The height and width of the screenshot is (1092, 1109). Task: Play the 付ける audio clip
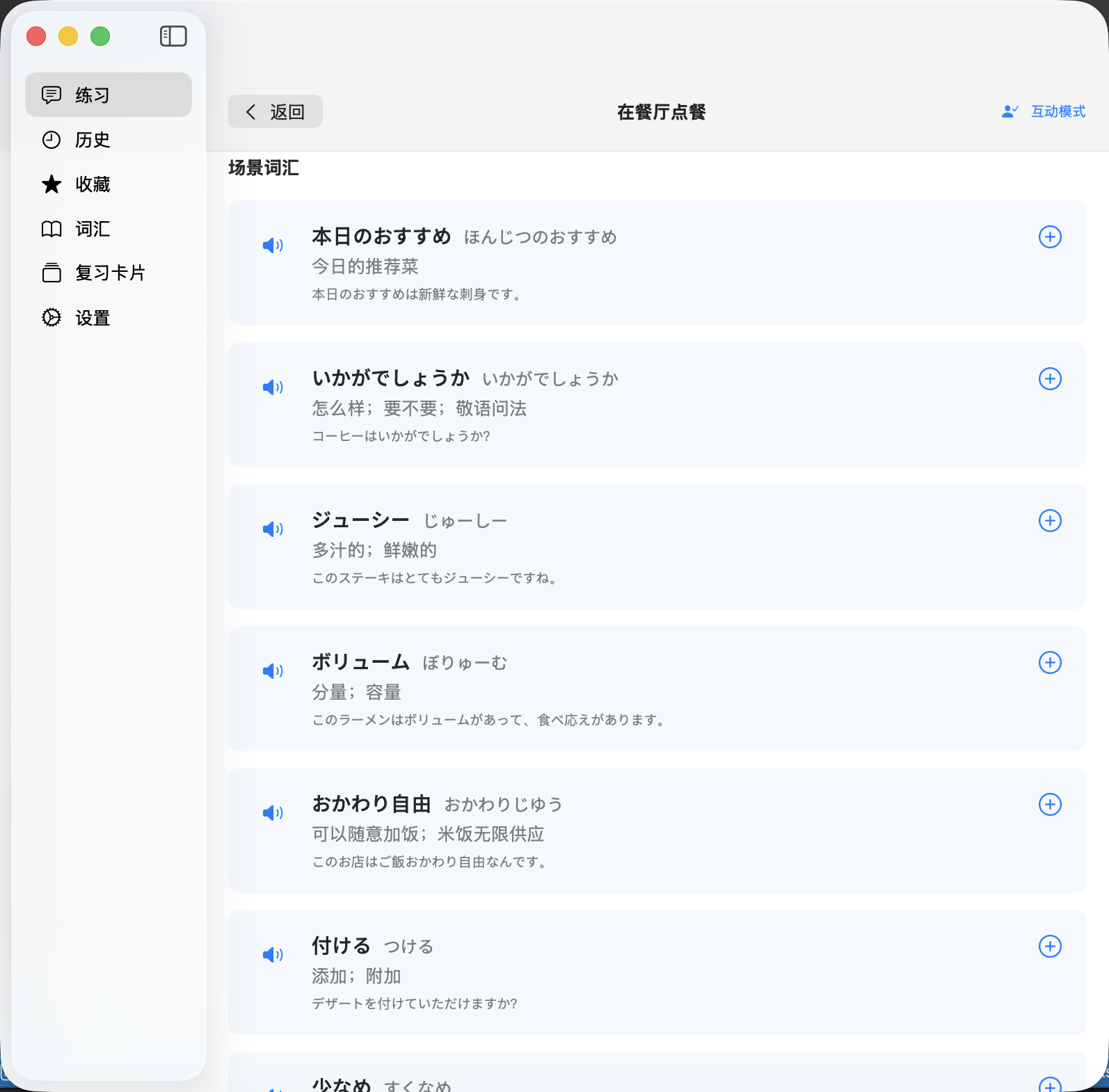point(272,954)
